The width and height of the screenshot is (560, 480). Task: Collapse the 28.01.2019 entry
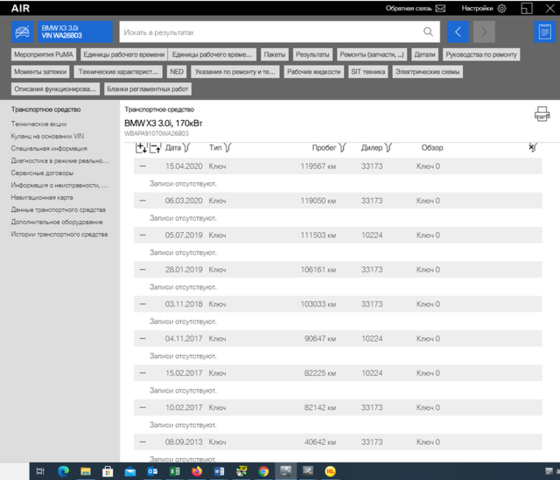coord(142,270)
